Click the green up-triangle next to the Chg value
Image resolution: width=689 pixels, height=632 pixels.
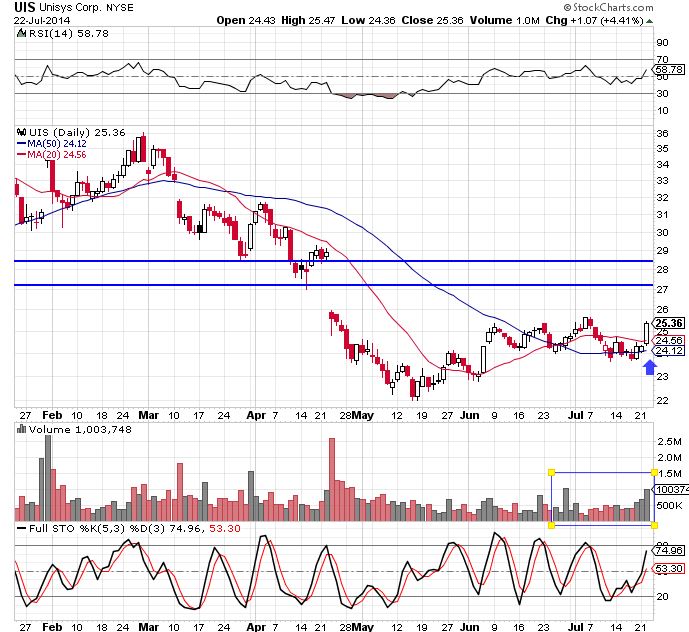(x=649, y=21)
